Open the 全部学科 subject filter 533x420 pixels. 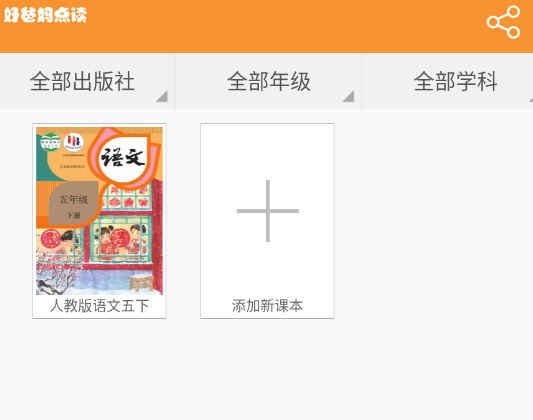click(448, 82)
